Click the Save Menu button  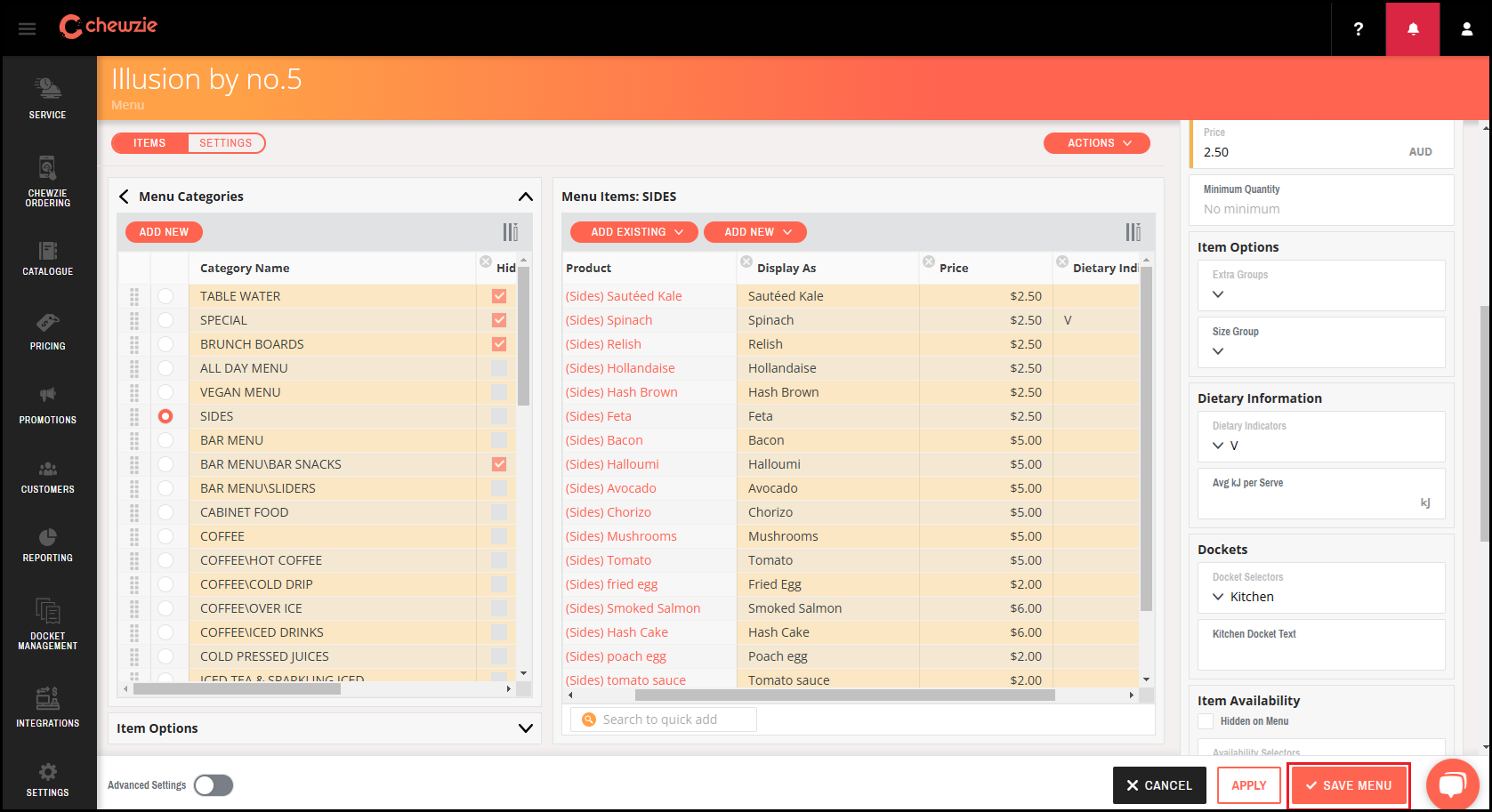(x=1348, y=785)
